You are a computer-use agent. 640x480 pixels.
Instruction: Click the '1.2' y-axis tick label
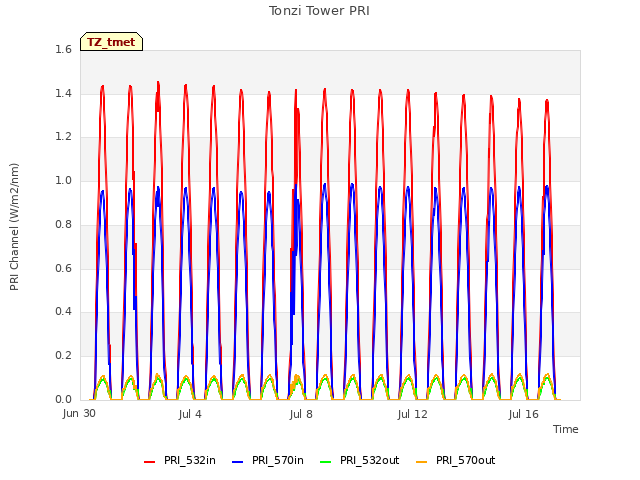[63, 137]
